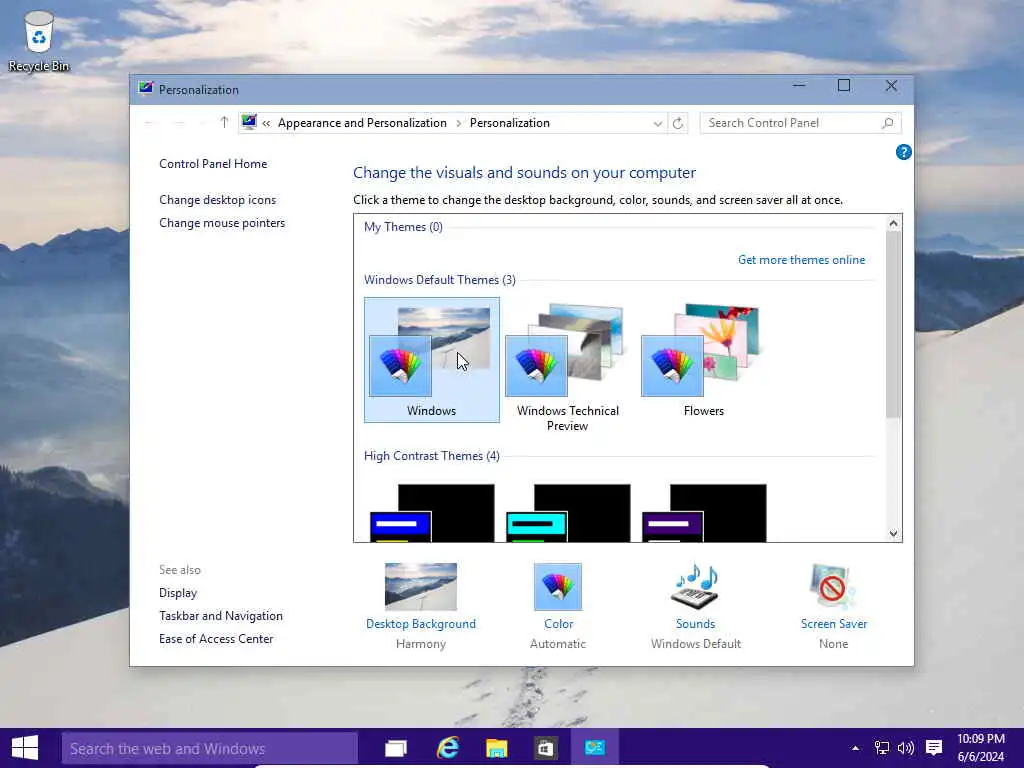
Task: Show hidden tray icons arrow
Action: 855,748
